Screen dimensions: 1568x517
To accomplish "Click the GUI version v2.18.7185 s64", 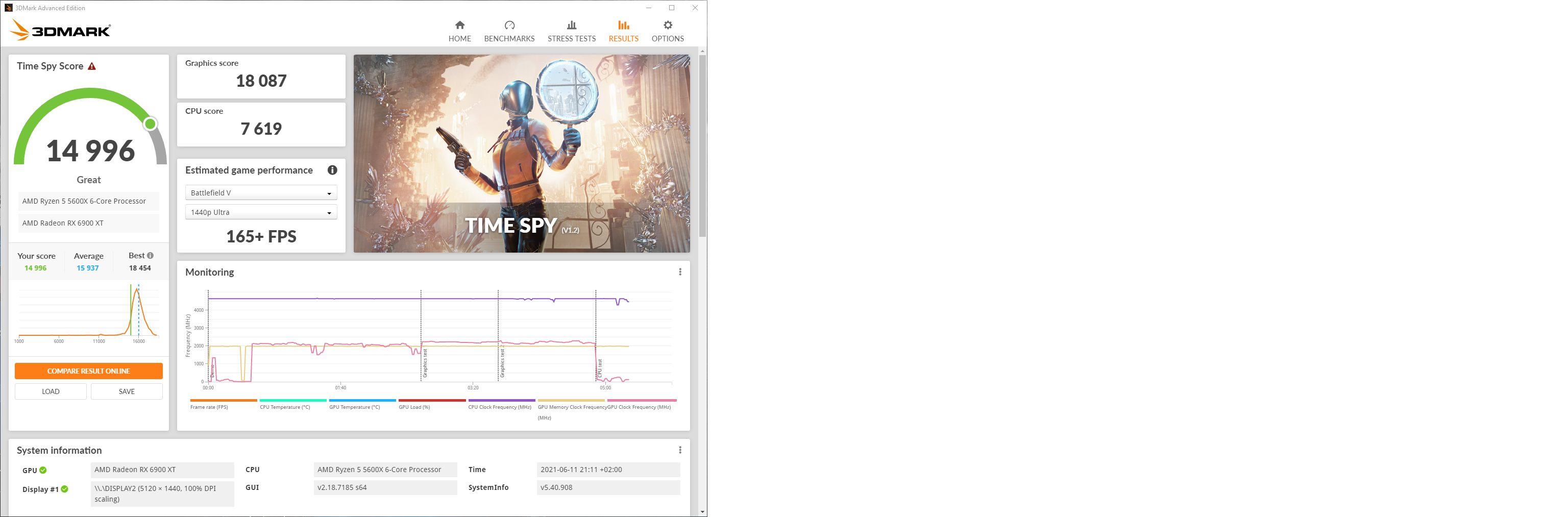I will click(385, 488).
